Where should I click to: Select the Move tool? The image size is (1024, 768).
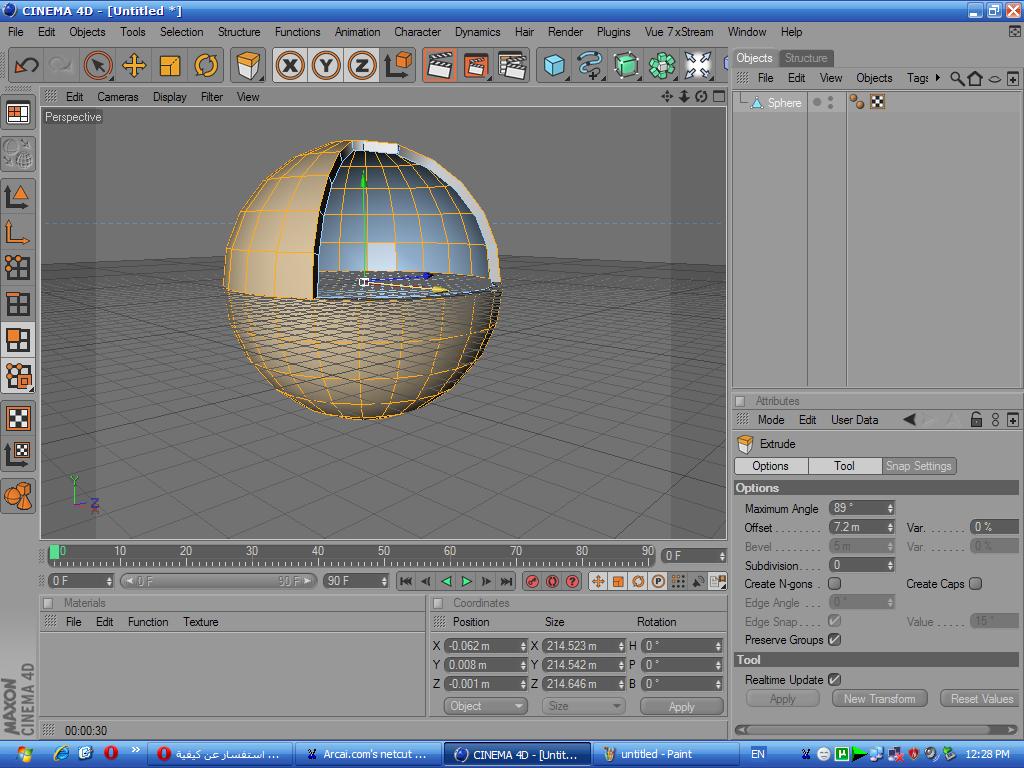click(x=134, y=65)
